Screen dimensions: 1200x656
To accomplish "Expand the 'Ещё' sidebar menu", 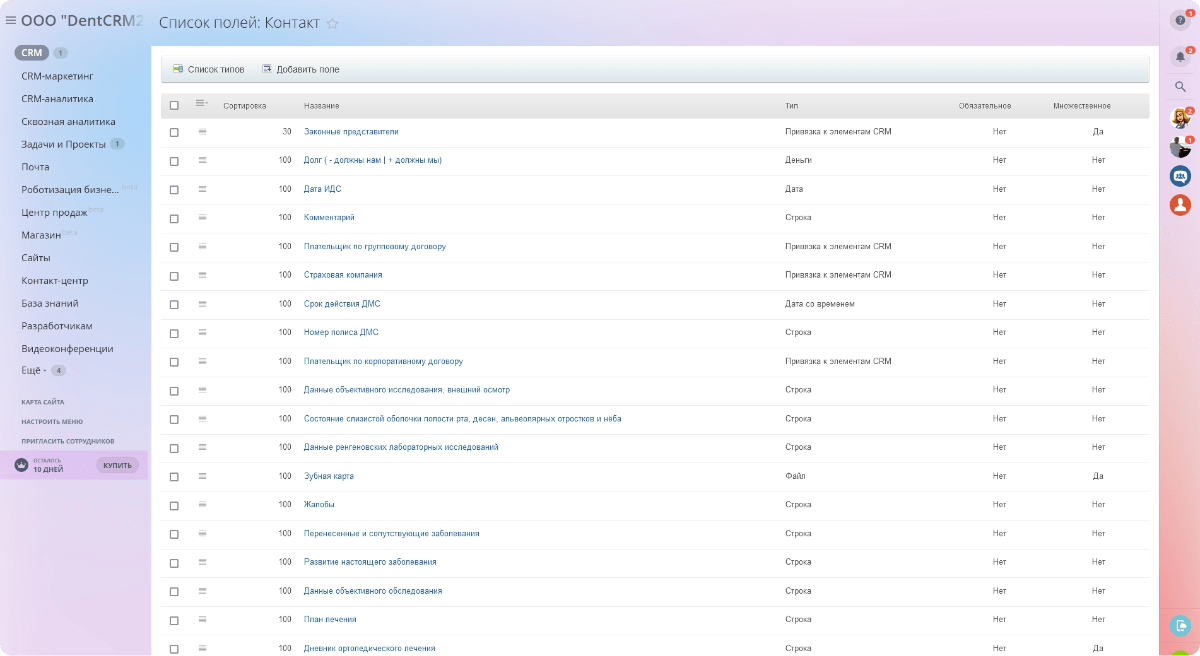I will 34,371.
